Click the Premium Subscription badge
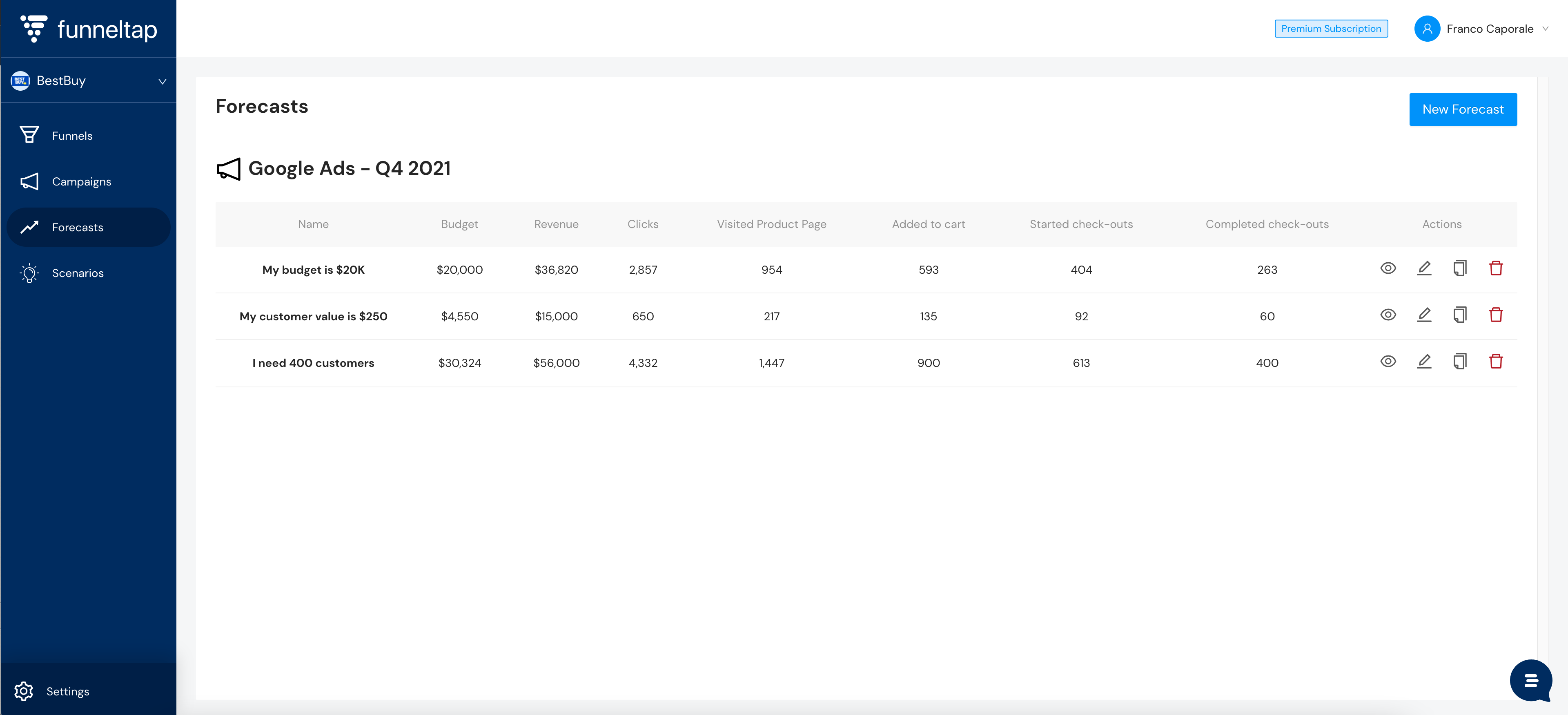Image resolution: width=1568 pixels, height=715 pixels. pyautogui.click(x=1331, y=28)
